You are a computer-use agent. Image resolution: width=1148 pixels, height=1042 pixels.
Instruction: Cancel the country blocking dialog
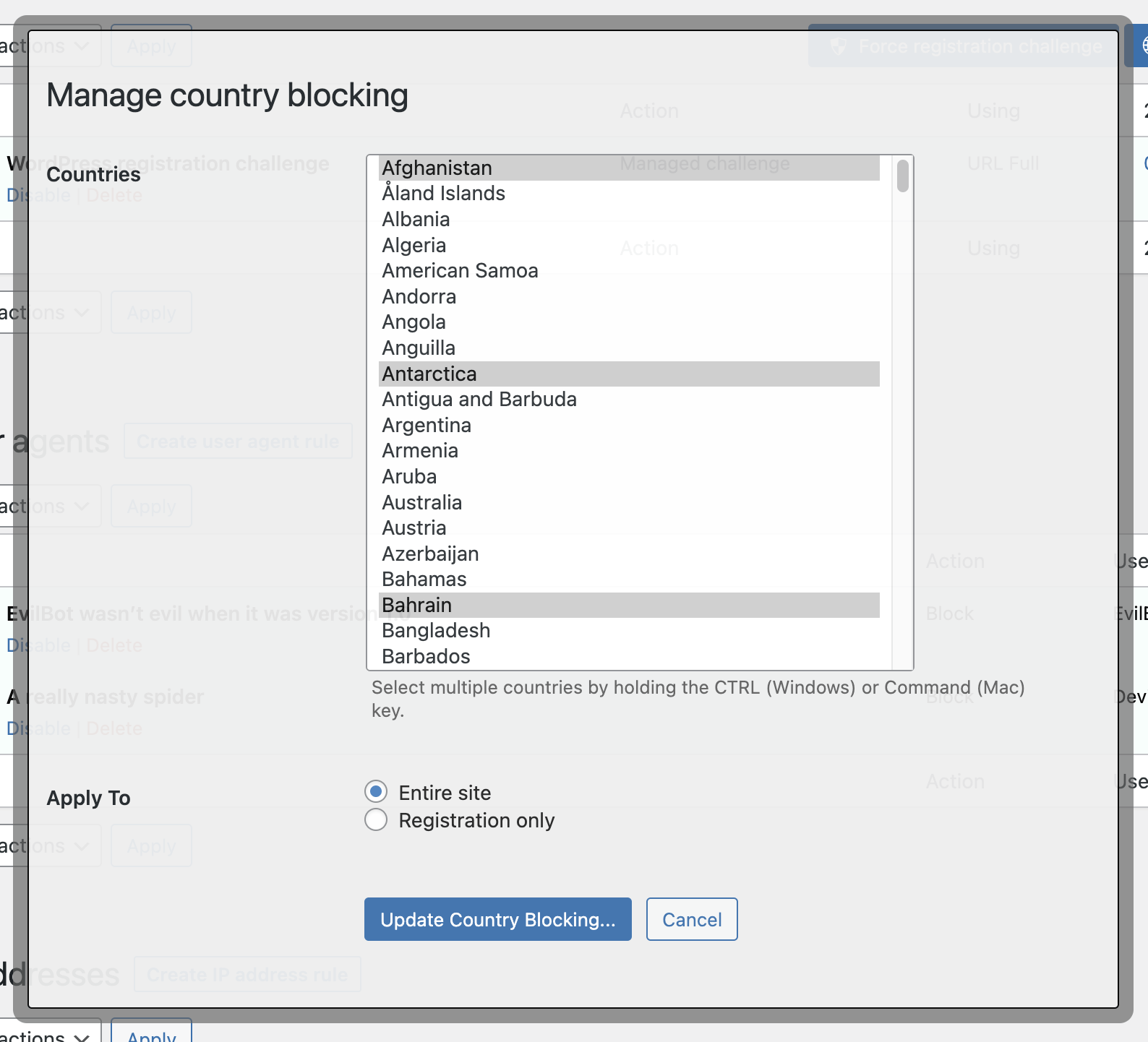pos(692,919)
